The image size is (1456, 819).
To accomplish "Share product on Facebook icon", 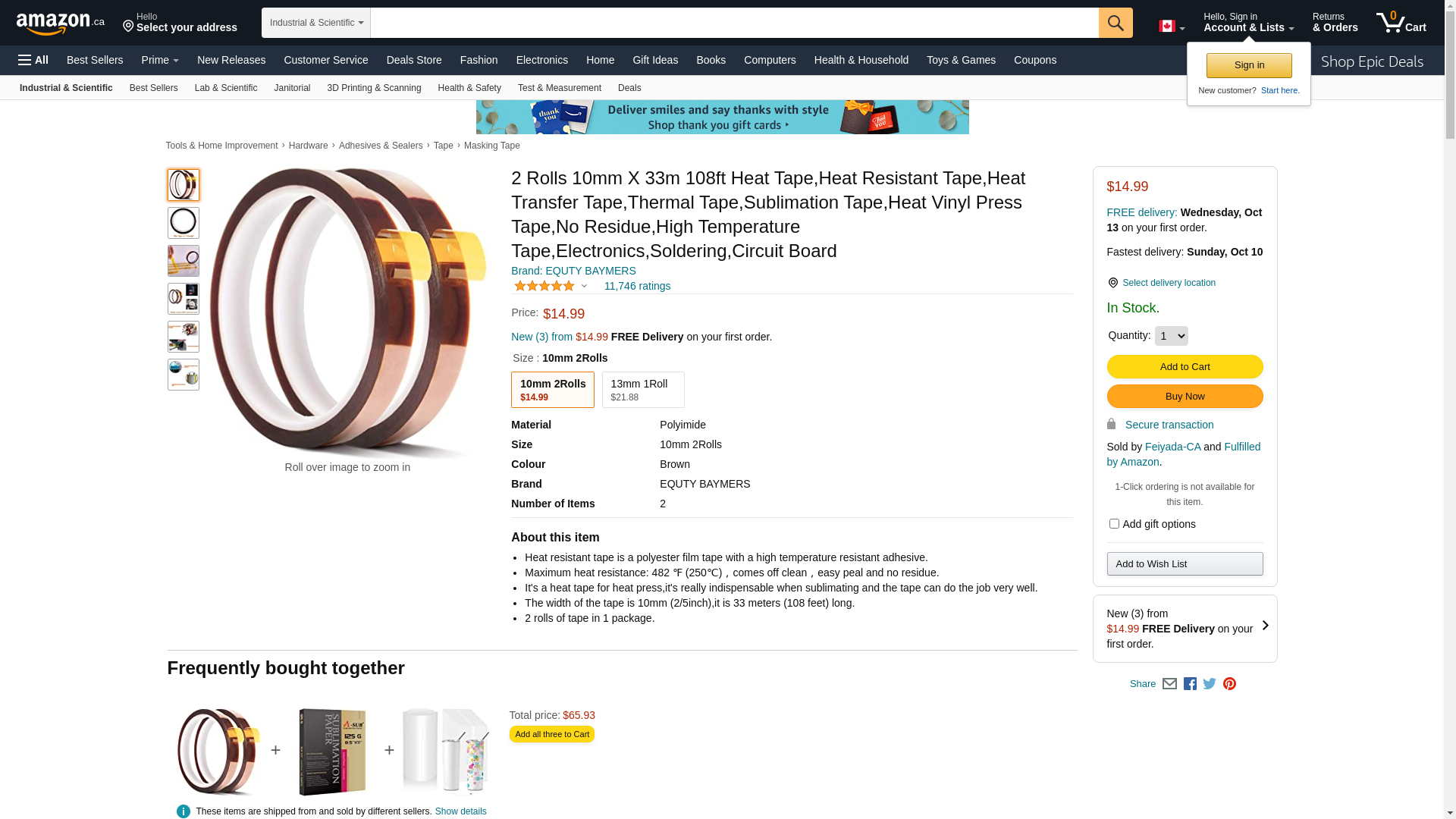I will tap(1190, 684).
